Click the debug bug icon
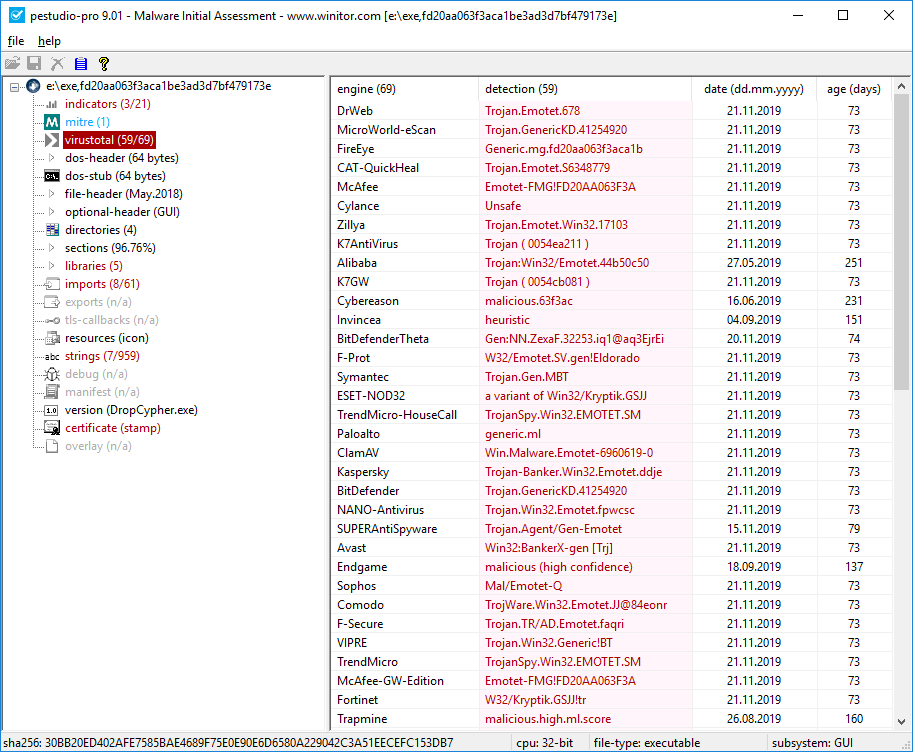Viewport: 913px width, 752px height. pos(52,374)
